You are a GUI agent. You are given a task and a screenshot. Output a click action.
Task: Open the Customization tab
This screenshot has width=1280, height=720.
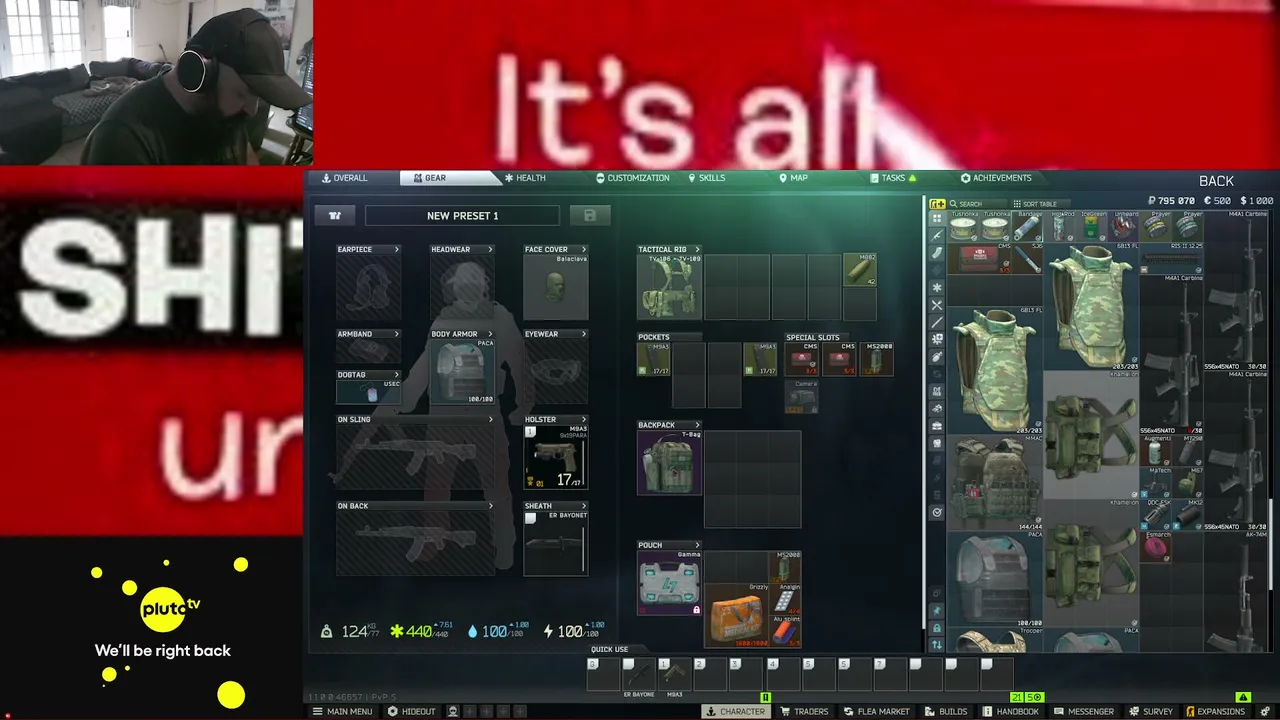pos(633,178)
